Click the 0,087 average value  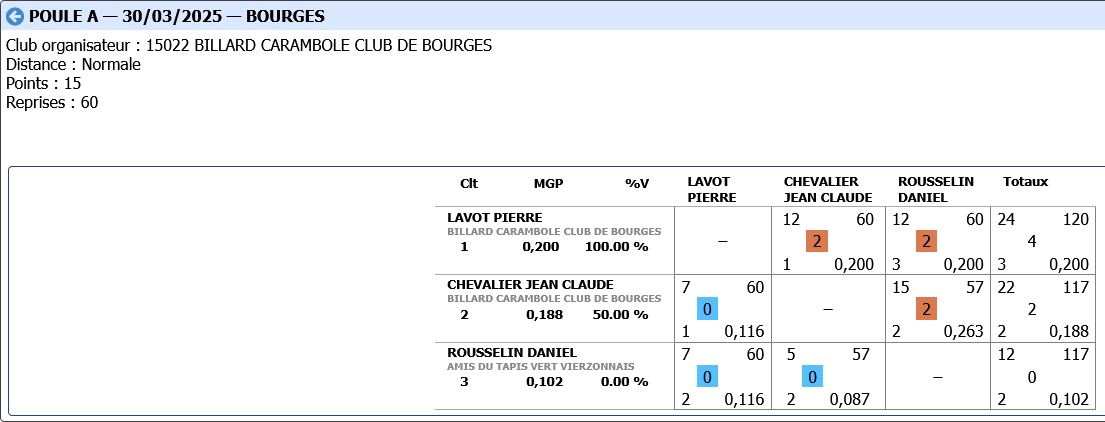(850, 399)
